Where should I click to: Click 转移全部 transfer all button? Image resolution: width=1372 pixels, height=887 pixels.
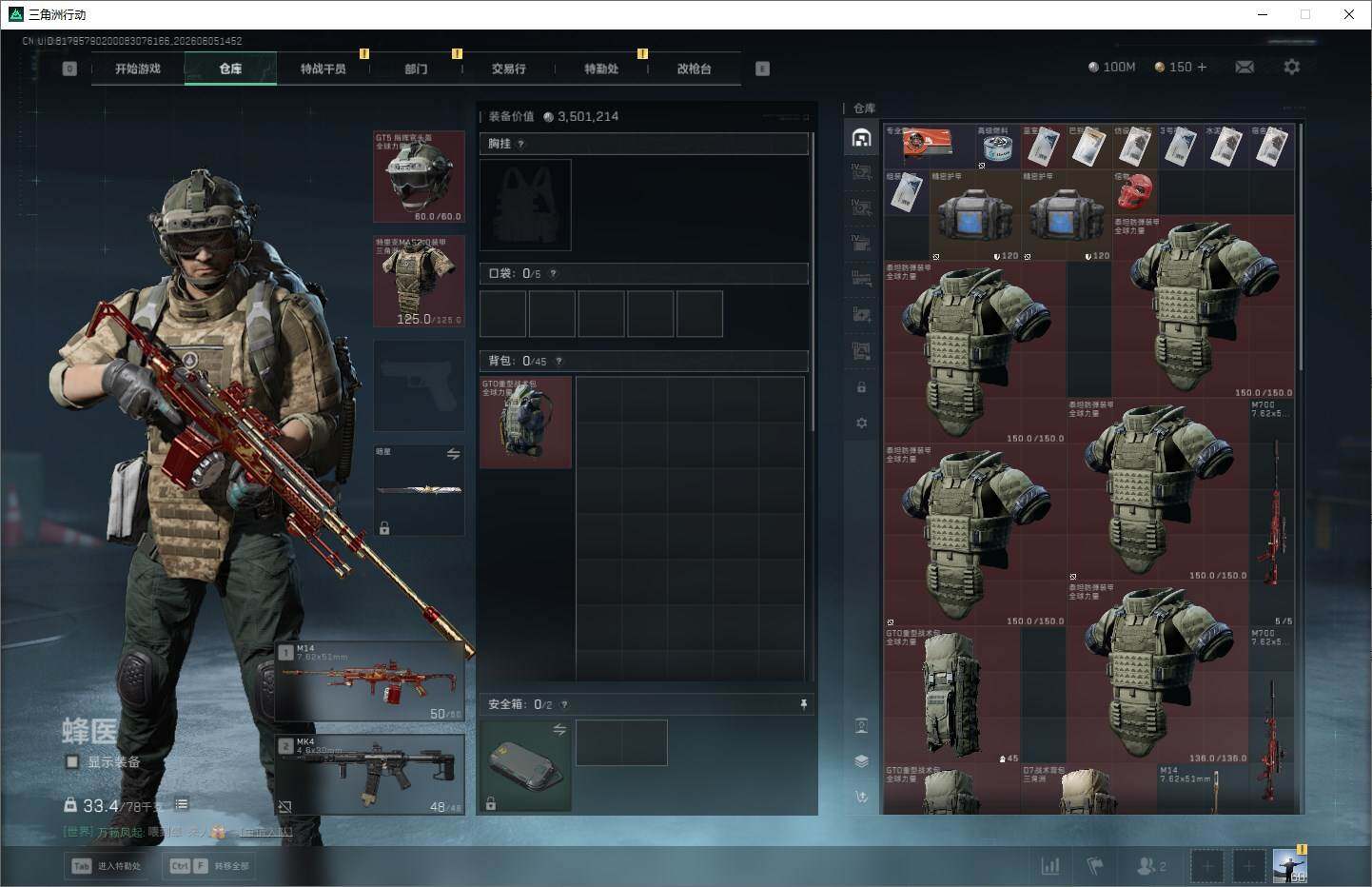point(209,866)
